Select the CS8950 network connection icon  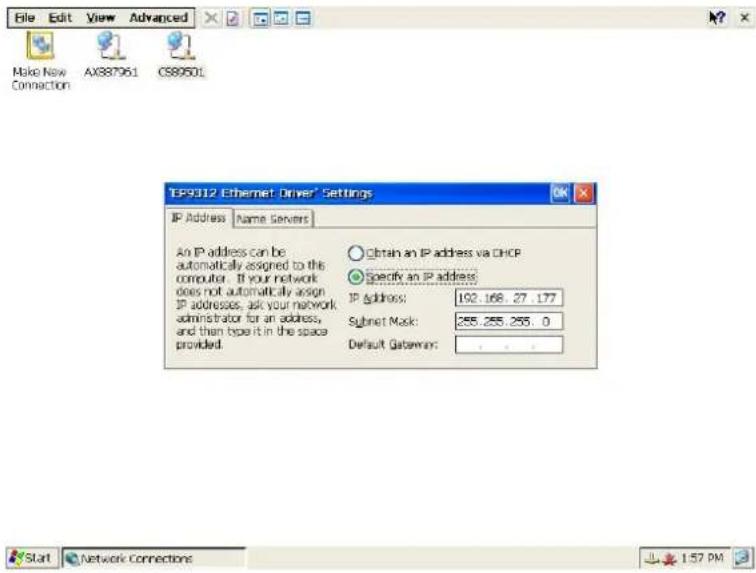coord(181,55)
